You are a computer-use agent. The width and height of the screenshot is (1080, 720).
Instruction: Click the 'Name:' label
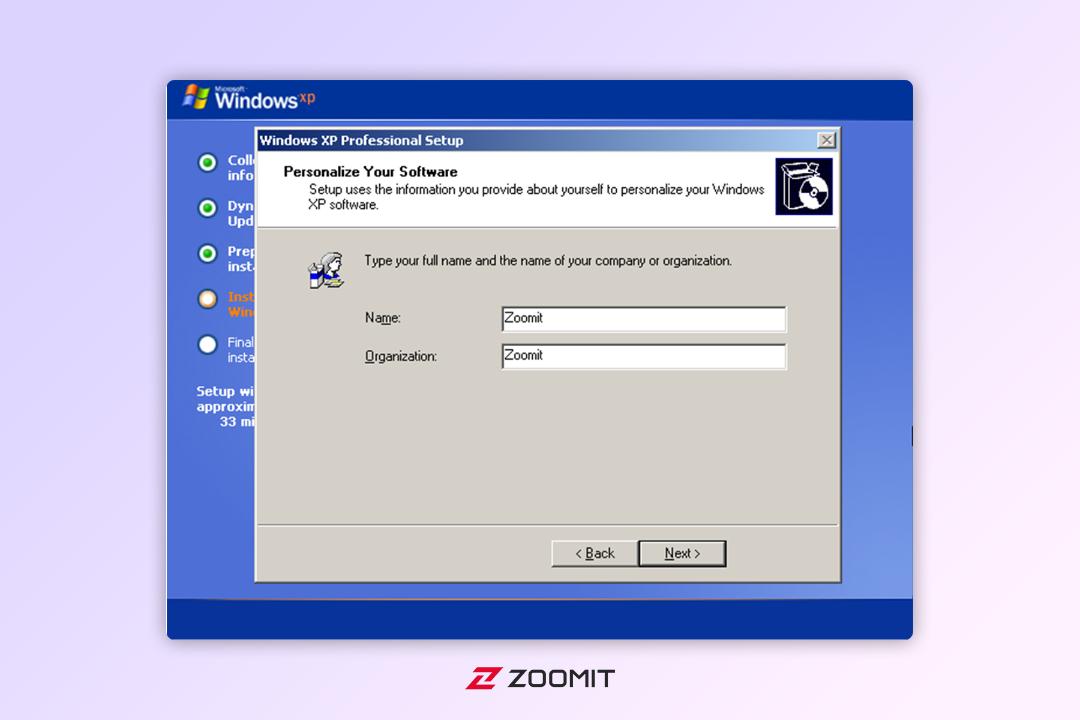pos(383,318)
